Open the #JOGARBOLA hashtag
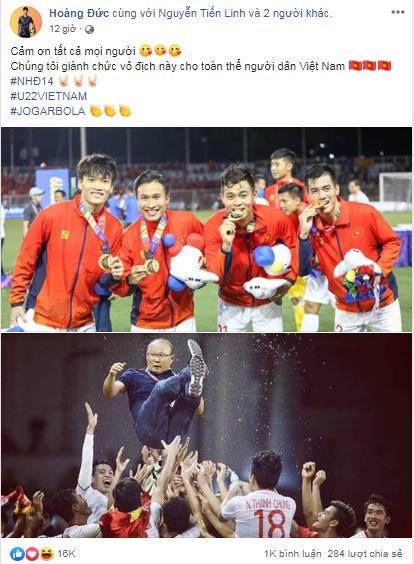 tap(47, 111)
